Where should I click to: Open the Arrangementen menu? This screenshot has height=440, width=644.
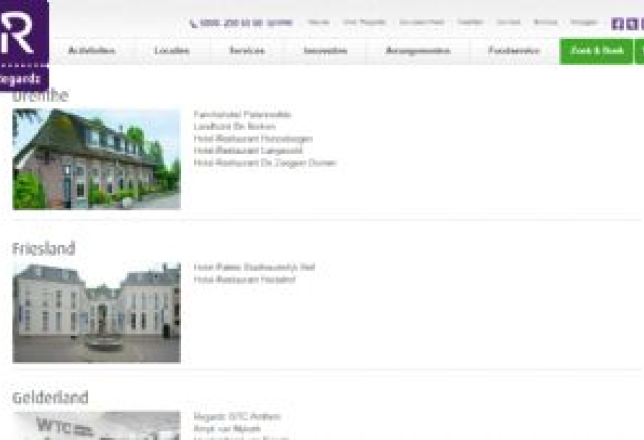[x=418, y=51]
